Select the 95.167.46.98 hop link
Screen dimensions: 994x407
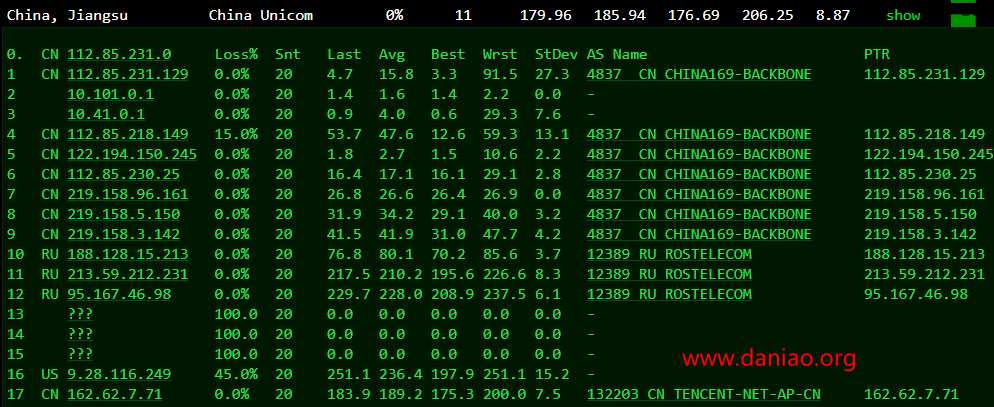[119, 294]
